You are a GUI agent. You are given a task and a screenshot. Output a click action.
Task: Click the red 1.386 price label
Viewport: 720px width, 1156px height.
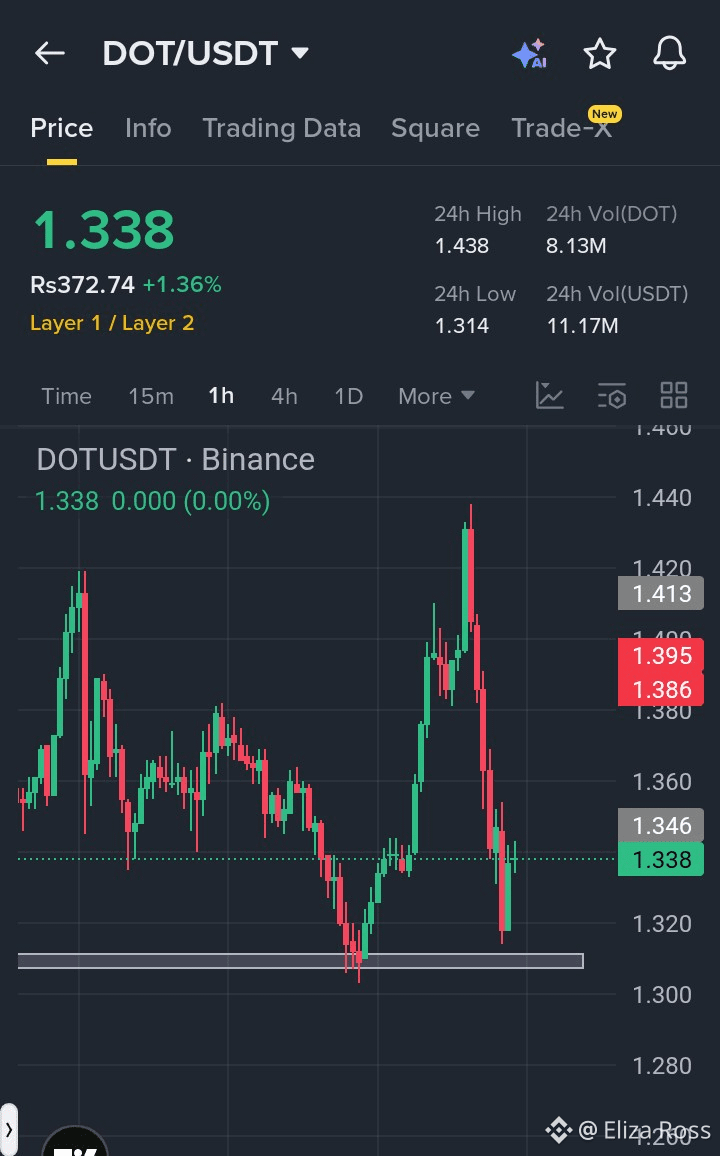click(x=661, y=689)
